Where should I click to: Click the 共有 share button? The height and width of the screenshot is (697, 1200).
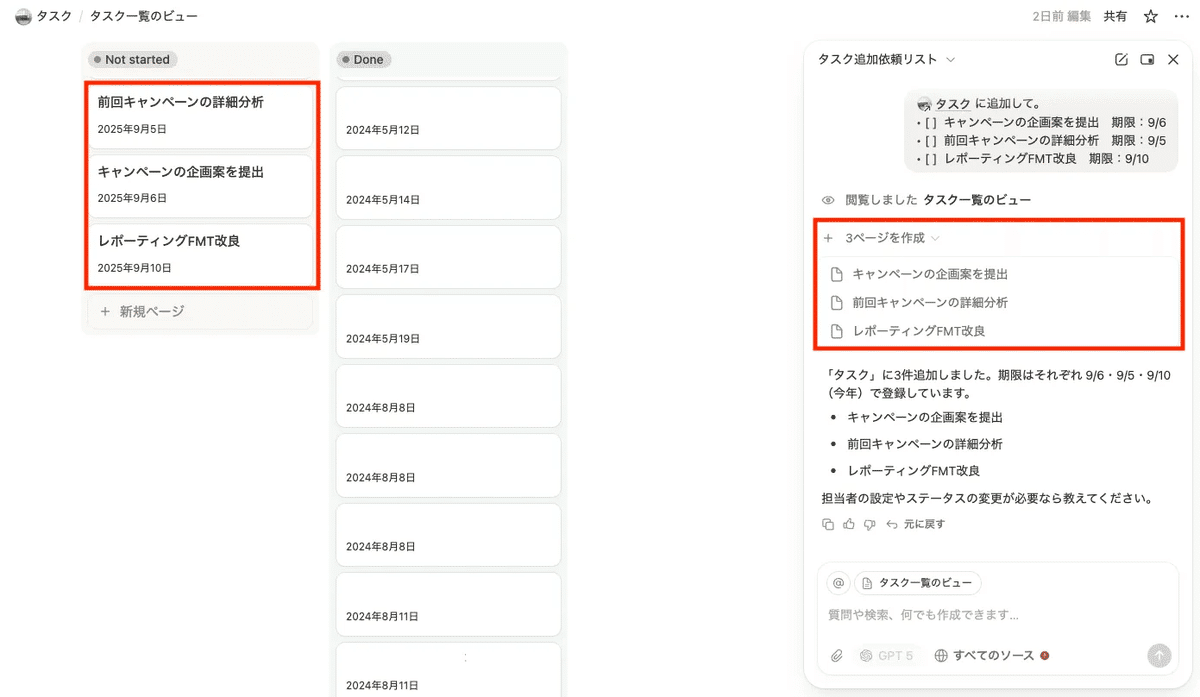pos(1115,16)
